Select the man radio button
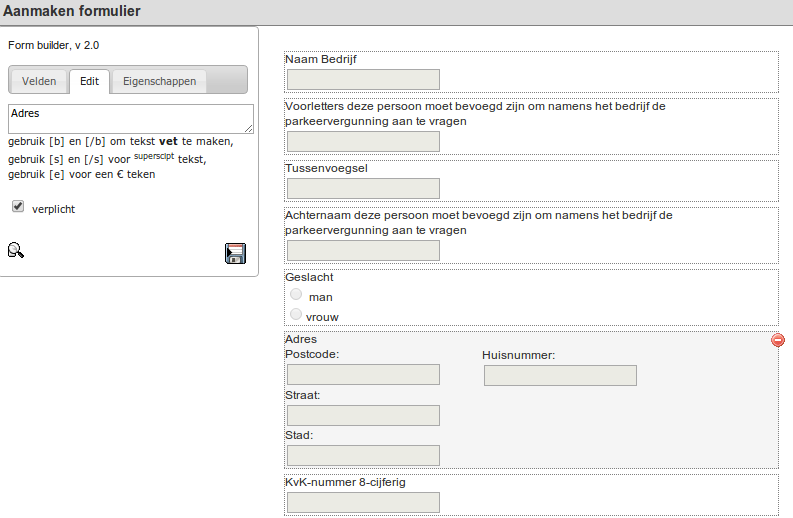Image resolution: width=793 pixels, height=518 pixels. click(x=295, y=295)
